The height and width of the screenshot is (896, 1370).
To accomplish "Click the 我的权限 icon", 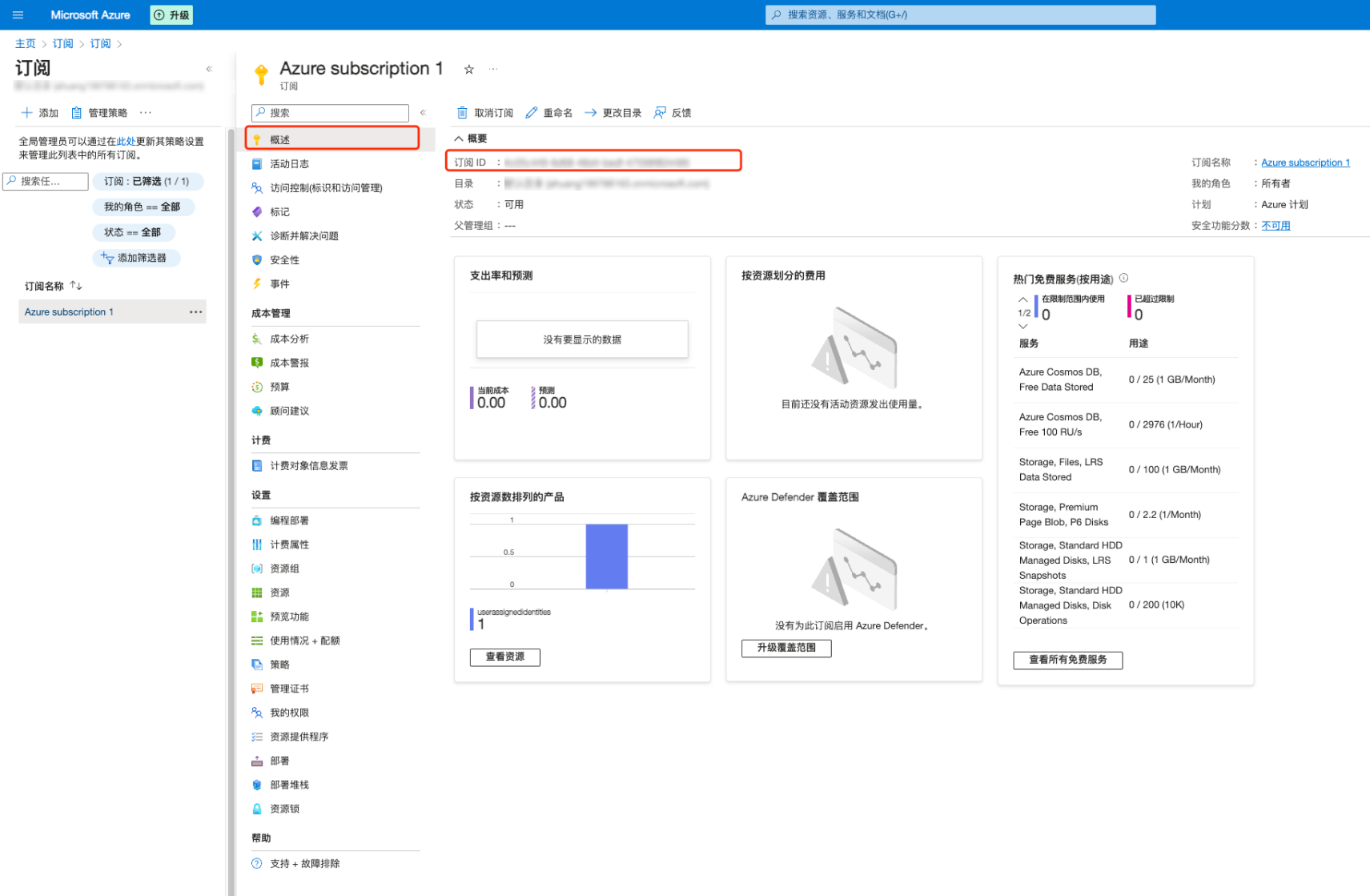I will 257,713.
